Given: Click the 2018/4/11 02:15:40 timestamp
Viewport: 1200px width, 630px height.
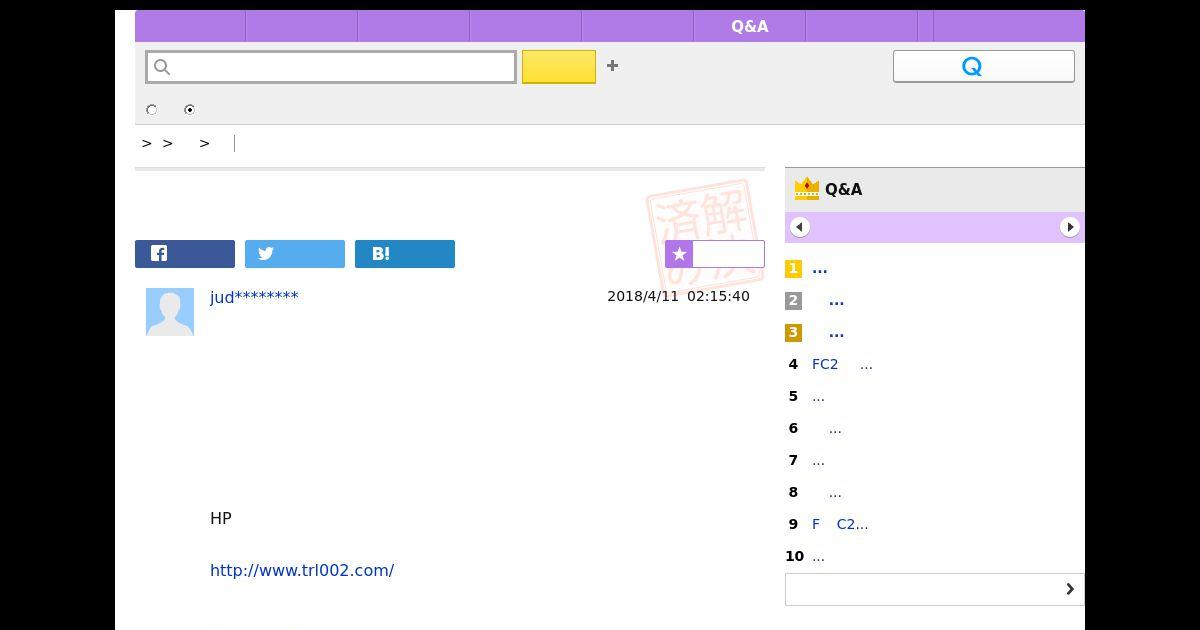Looking at the screenshot, I should (678, 296).
